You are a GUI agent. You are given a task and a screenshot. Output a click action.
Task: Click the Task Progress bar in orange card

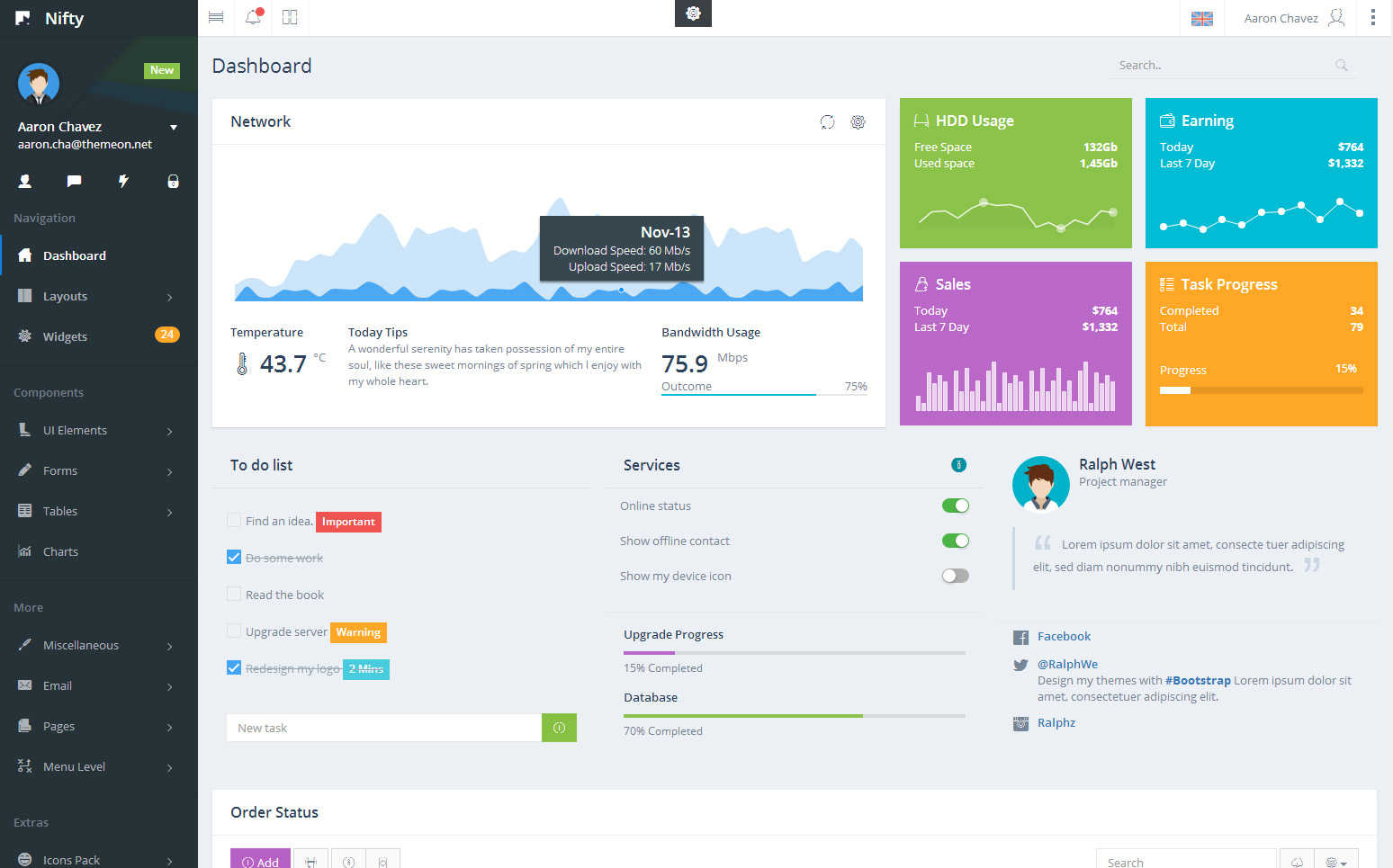[1261, 390]
